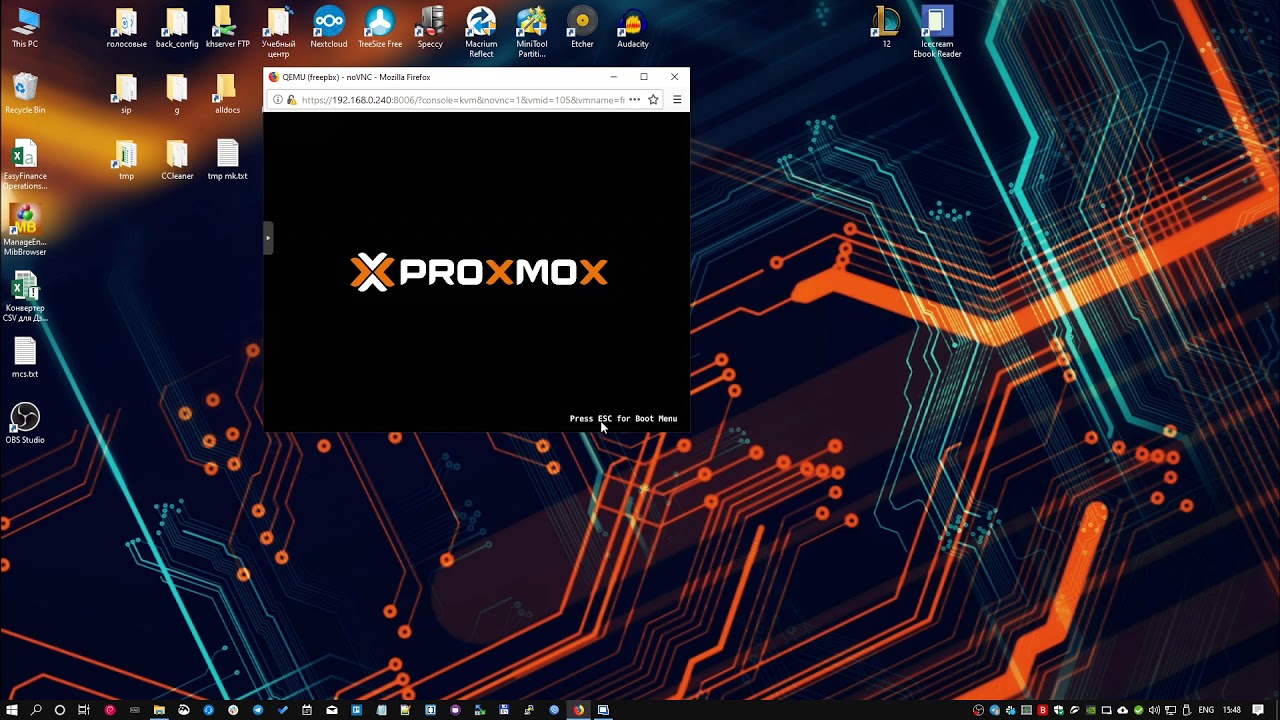The height and width of the screenshot is (720, 1280).
Task: Open the clock showing 15:48
Action: point(1232,710)
